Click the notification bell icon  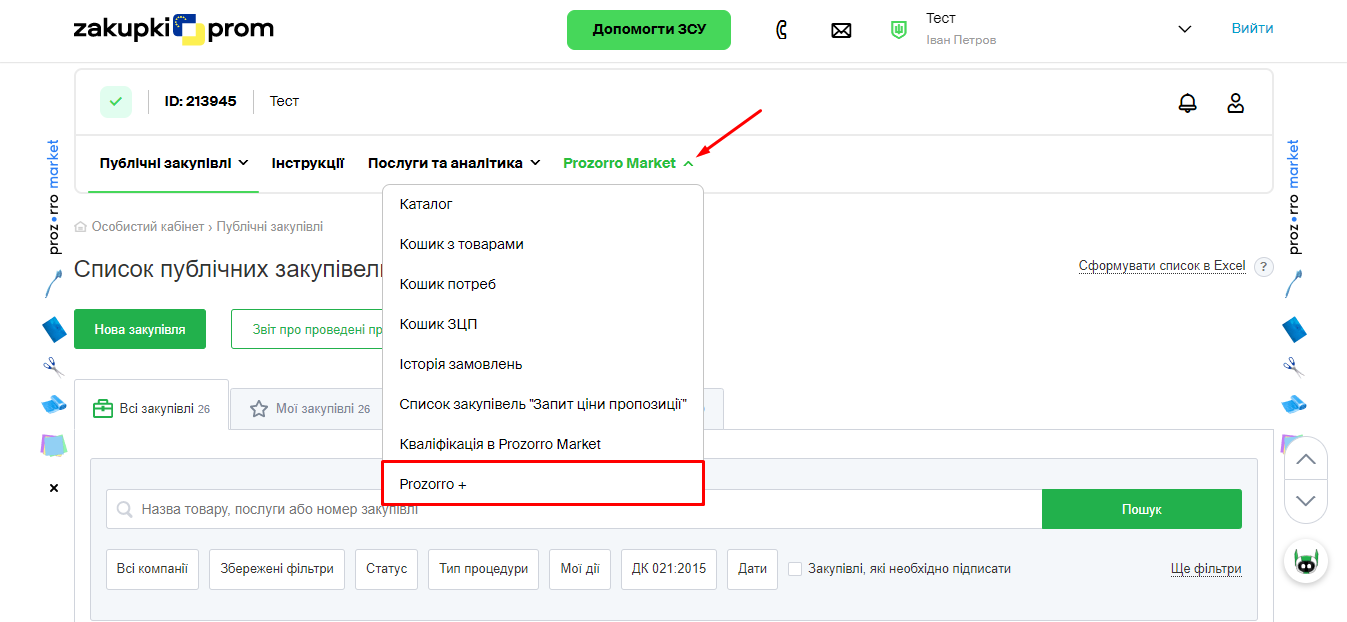point(1187,102)
